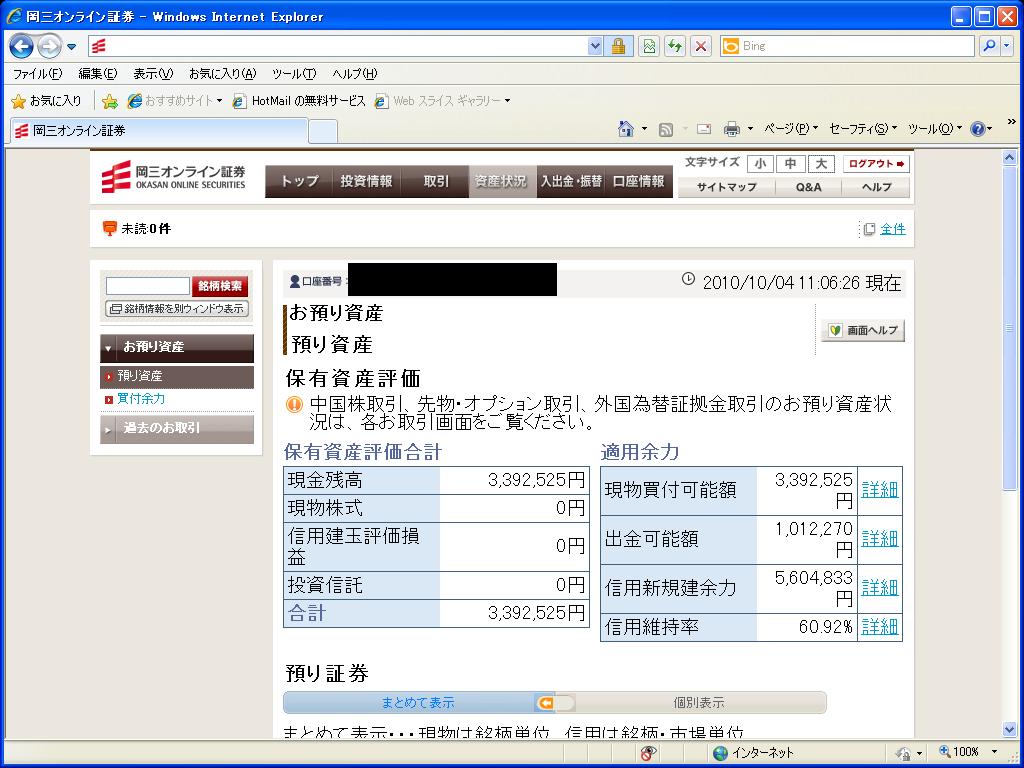Open the address bar history dropdown
The height and width of the screenshot is (768, 1024).
[595, 46]
